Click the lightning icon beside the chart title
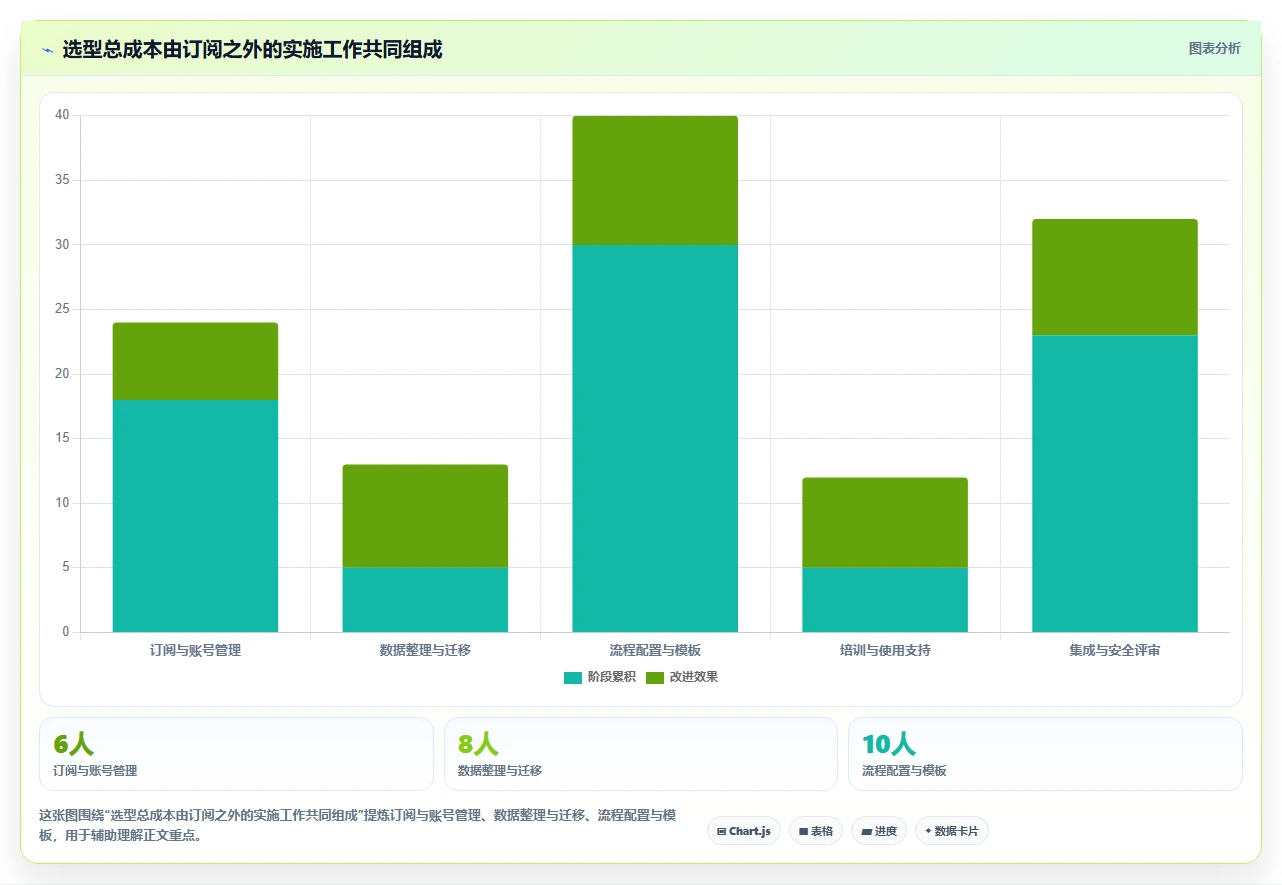Viewport: 1282px width, 885px height. [47, 50]
